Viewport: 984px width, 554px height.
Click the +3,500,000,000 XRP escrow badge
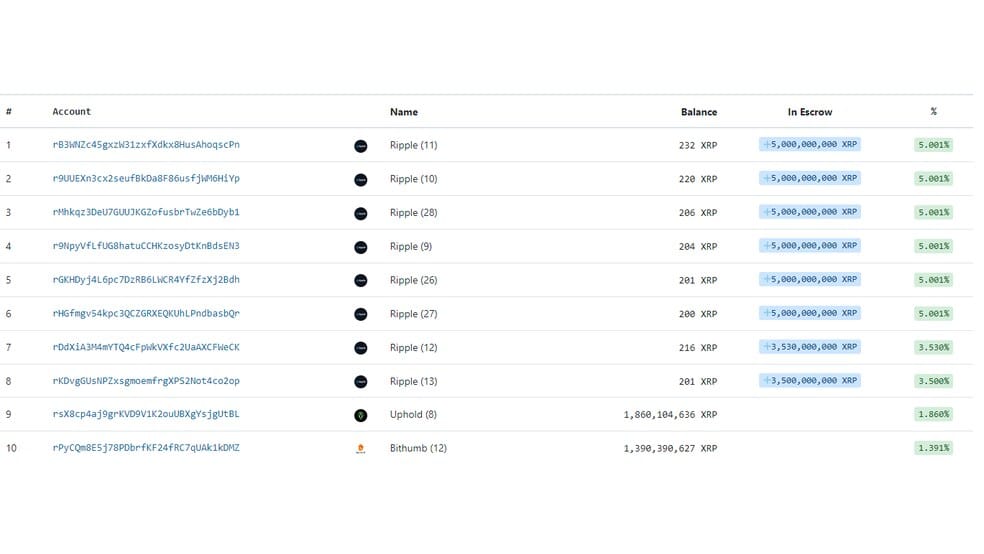coord(810,381)
